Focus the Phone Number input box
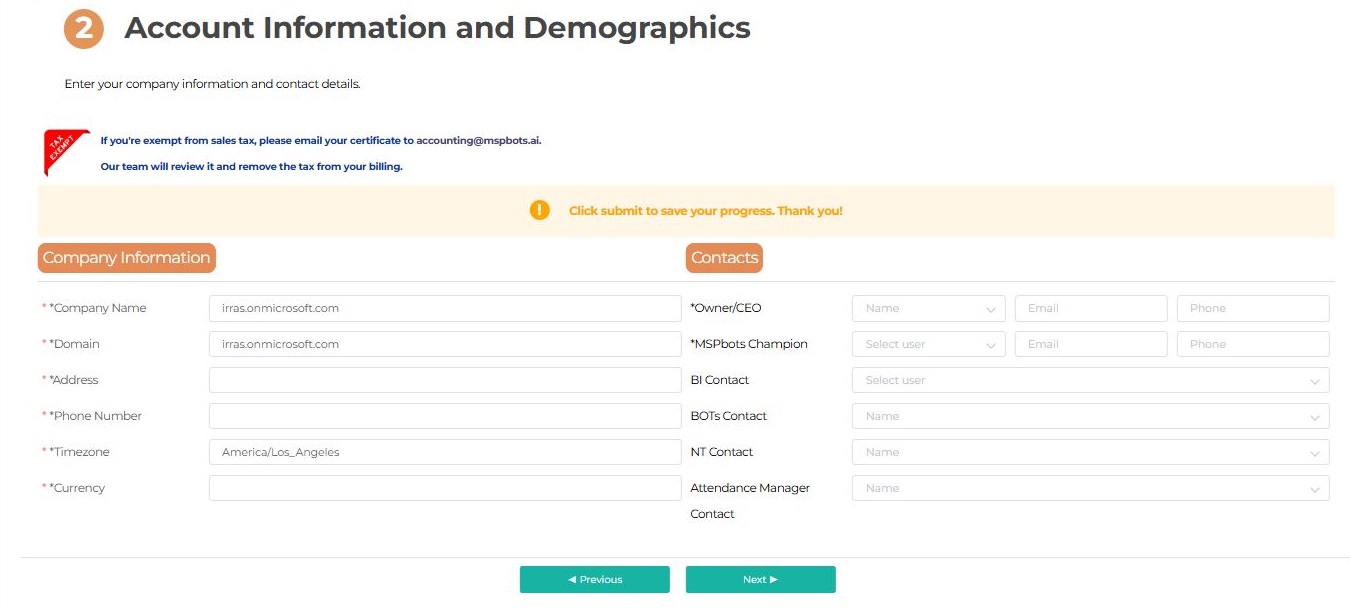 (x=444, y=416)
